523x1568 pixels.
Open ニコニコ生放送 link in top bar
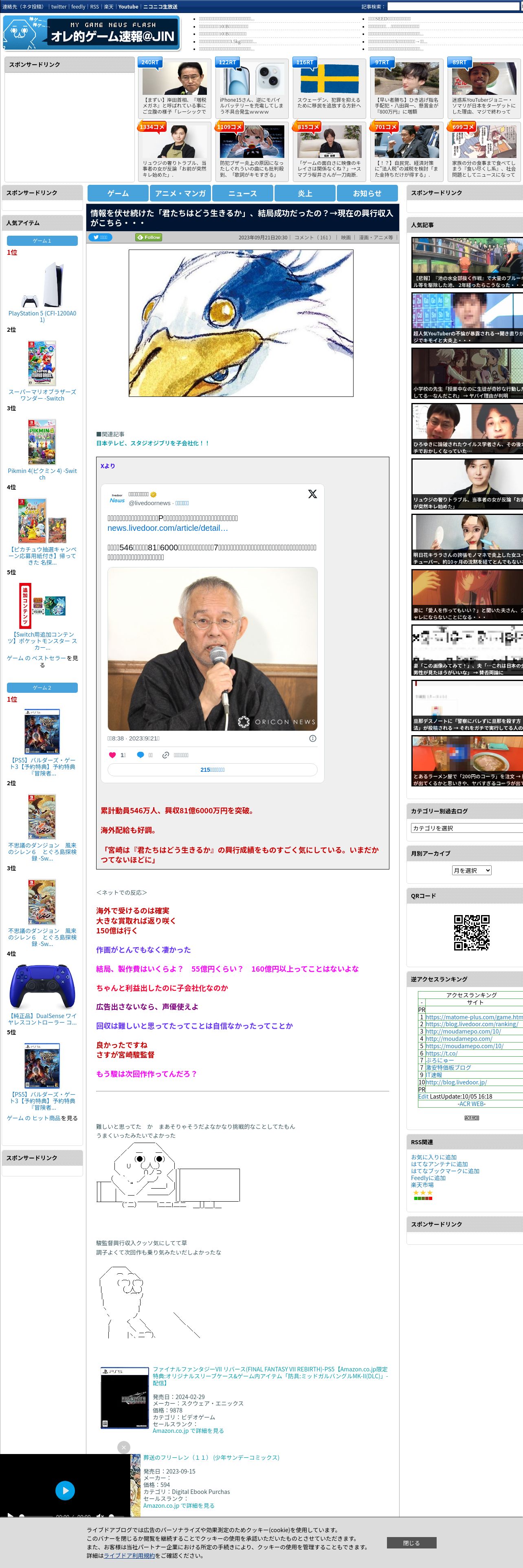coord(160,7)
